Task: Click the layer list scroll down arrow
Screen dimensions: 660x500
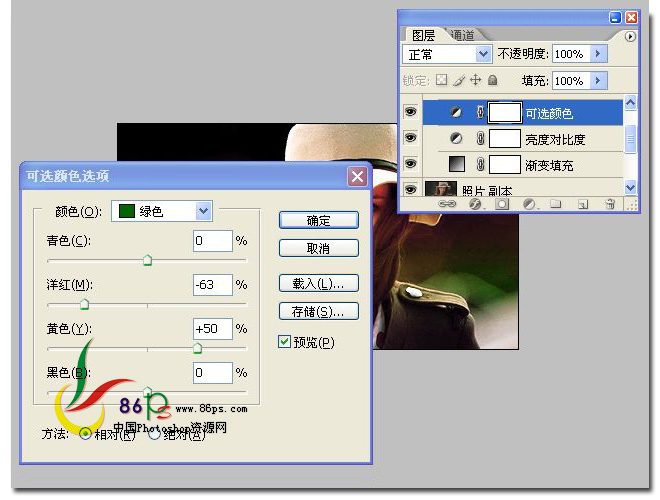Action: (x=630, y=188)
